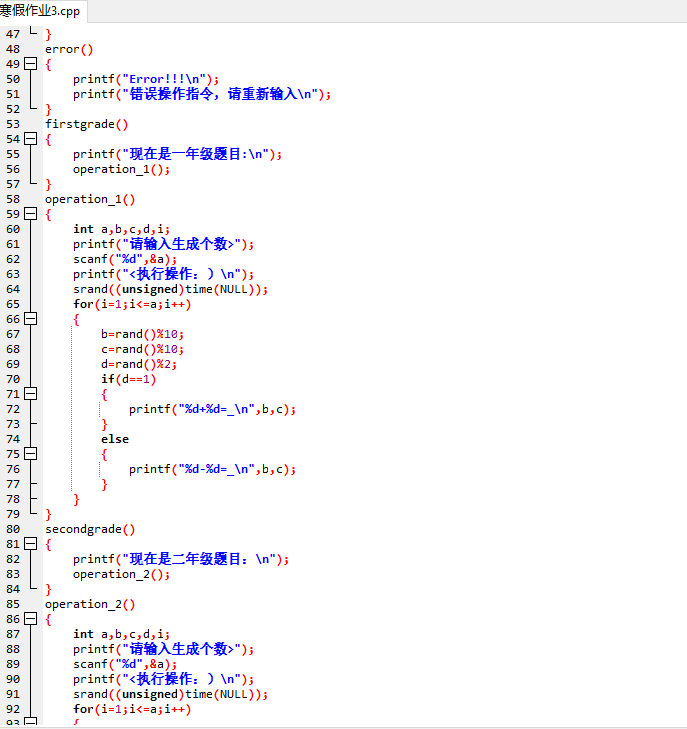Click d=rand()%2; statement

click(139, 364)
